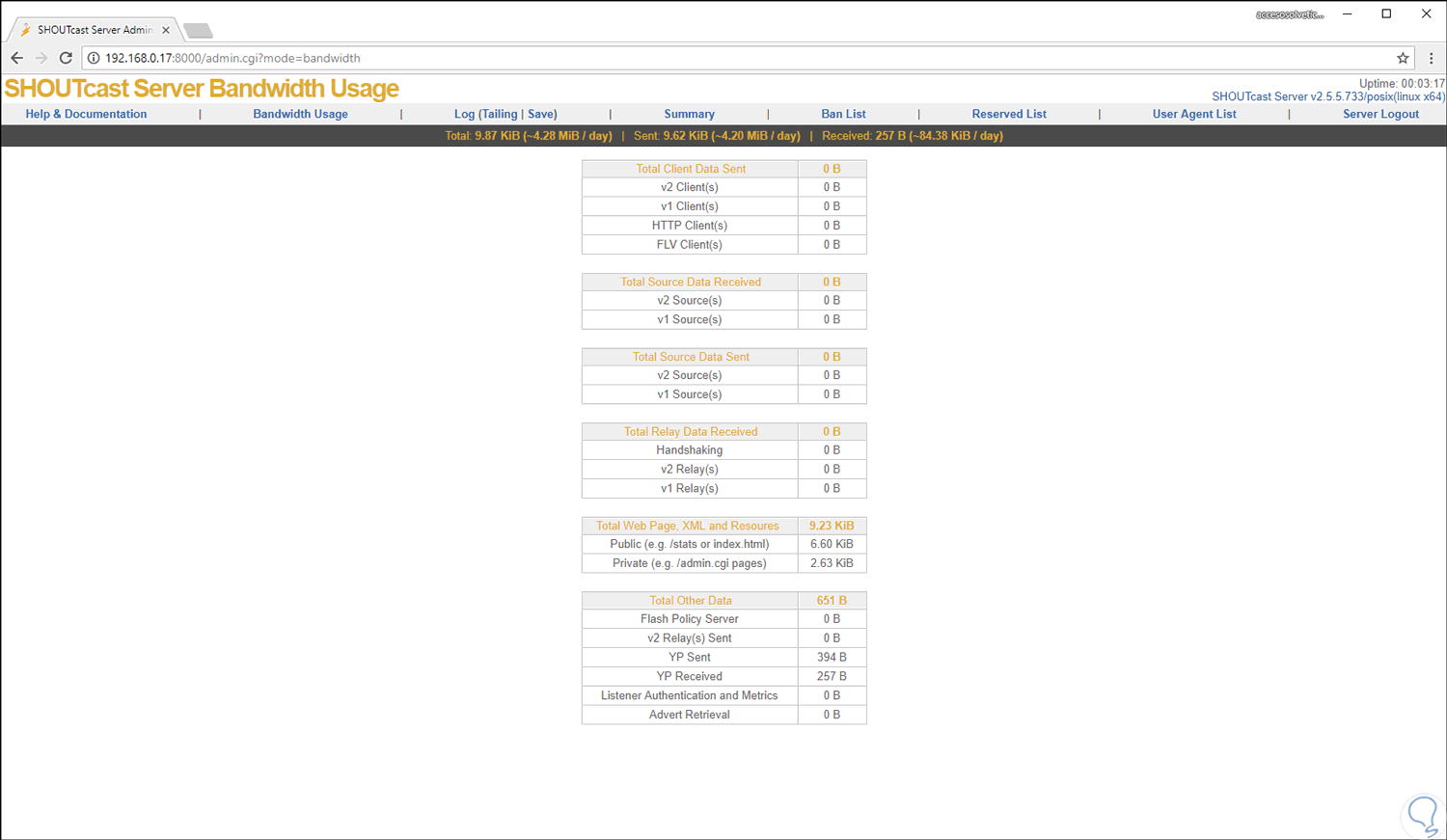Click the Received 257 B status entry

pyautogui.click(x=913, y=136)
